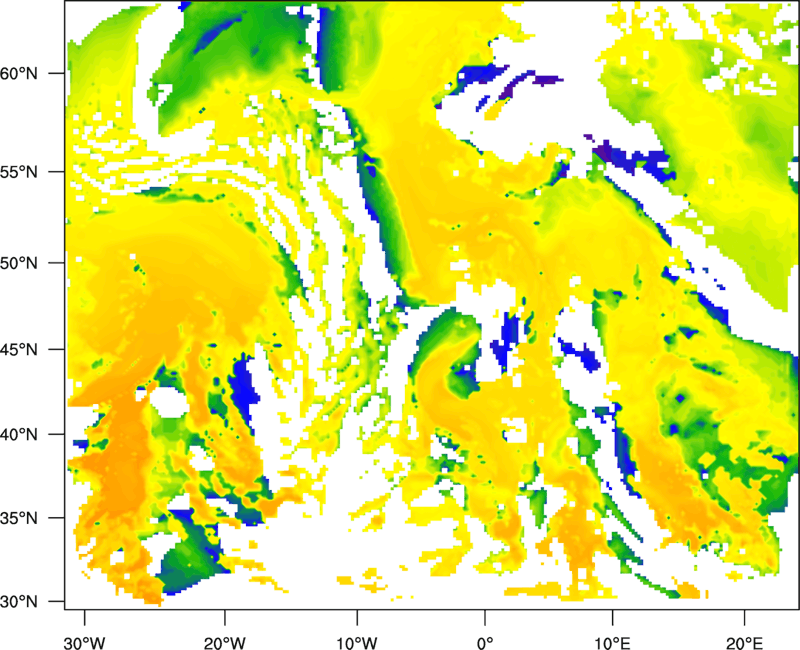Click the 20°W longitude label

[224, 643]
